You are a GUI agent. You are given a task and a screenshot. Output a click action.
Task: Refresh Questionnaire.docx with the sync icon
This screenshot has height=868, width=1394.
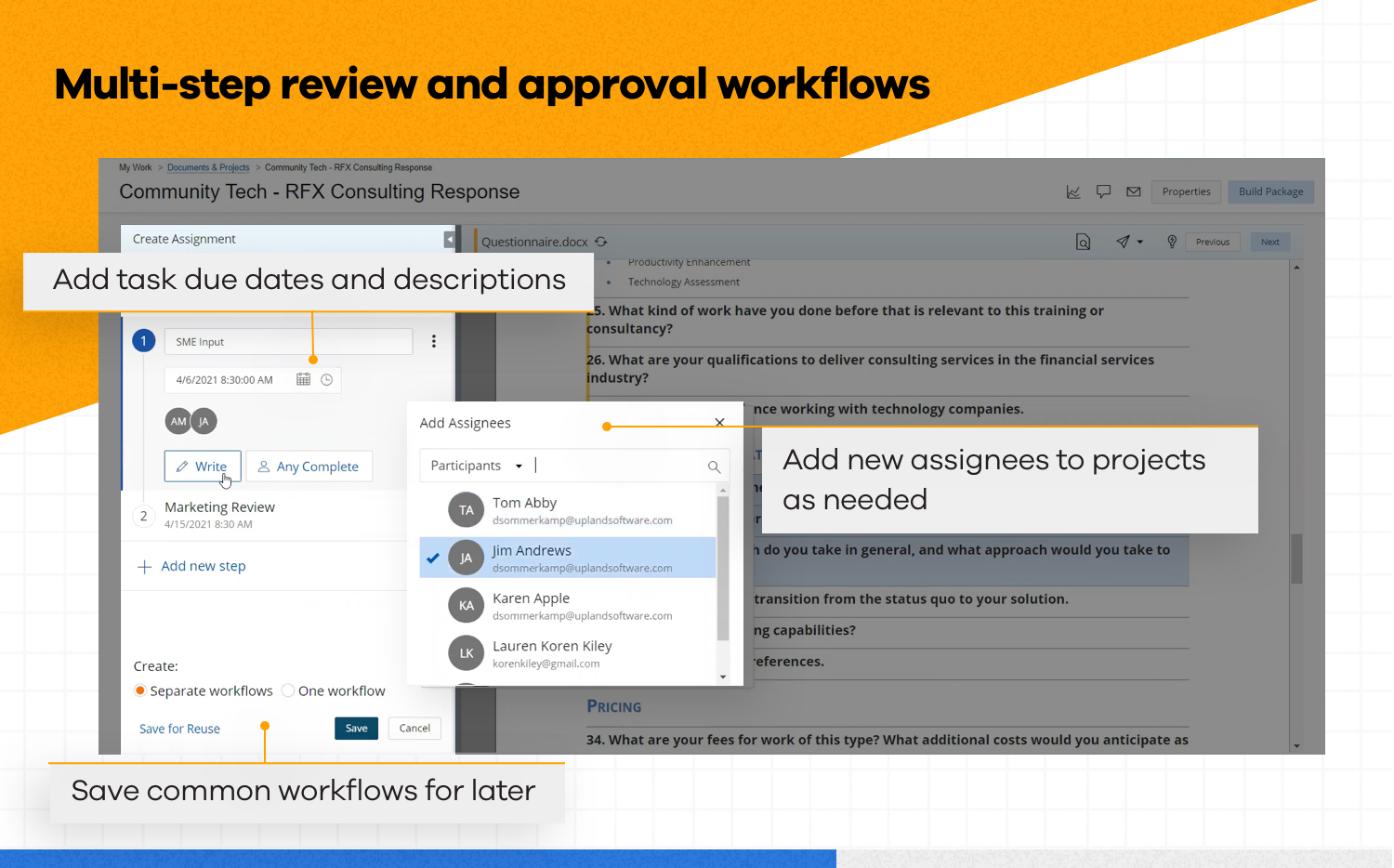[601, 242]
